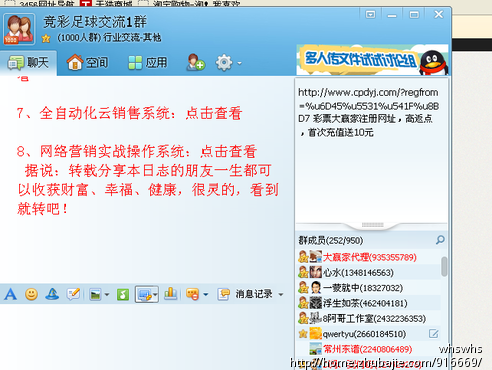Open the 应用 tab
This screenshot has height=370, width=492.
click(x=148, y=63)
